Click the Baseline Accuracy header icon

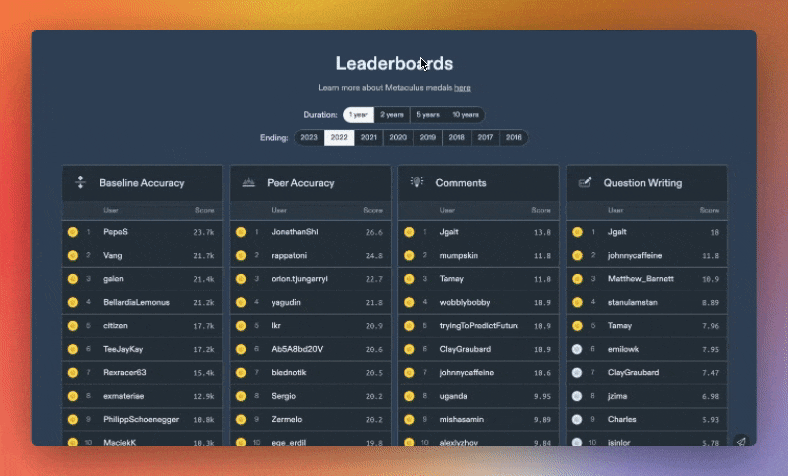pos(80,183)
